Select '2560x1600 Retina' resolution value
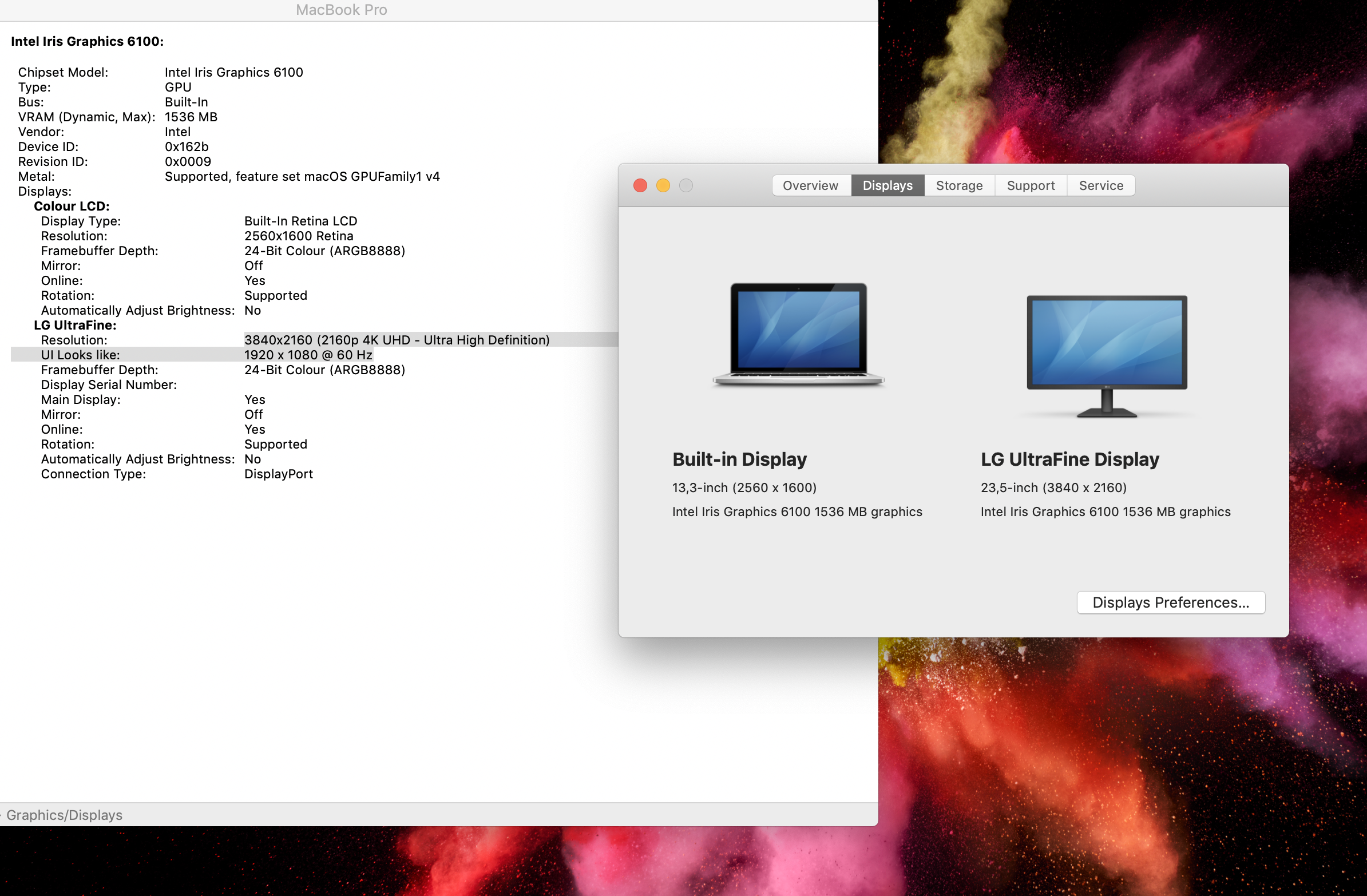This screenshot has width=1367, height=896. [x=299, y=236]
